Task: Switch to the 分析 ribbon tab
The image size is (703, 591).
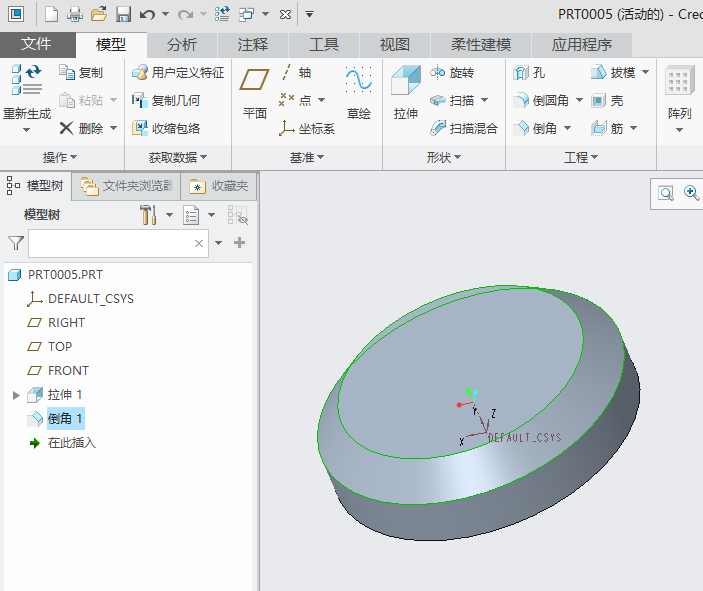Action: click(181, 45)
